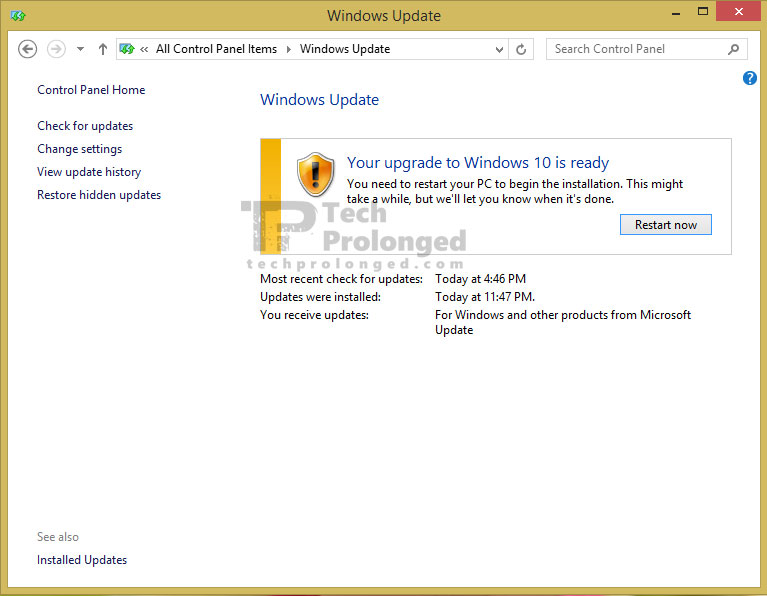Select the text Today at 4:46 PM
Screen dimensions: 767x596
click(480, 279)
